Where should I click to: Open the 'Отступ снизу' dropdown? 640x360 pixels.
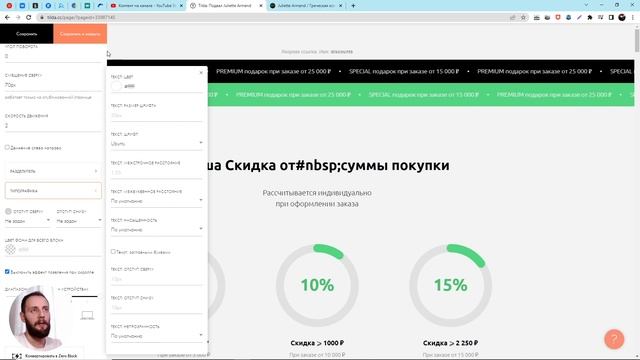tap(79, 221)
